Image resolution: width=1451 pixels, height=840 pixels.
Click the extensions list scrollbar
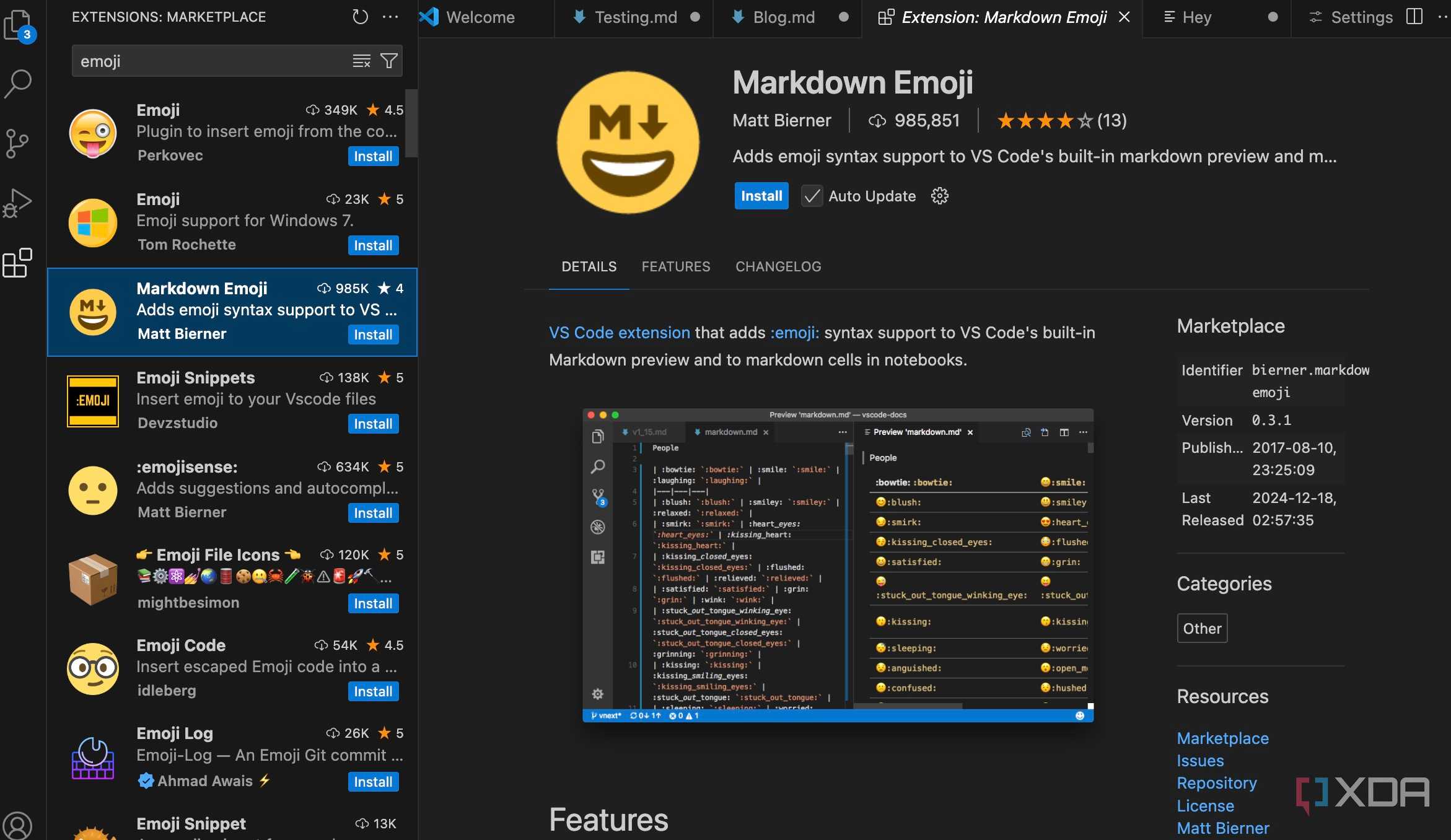coord(411,123)
